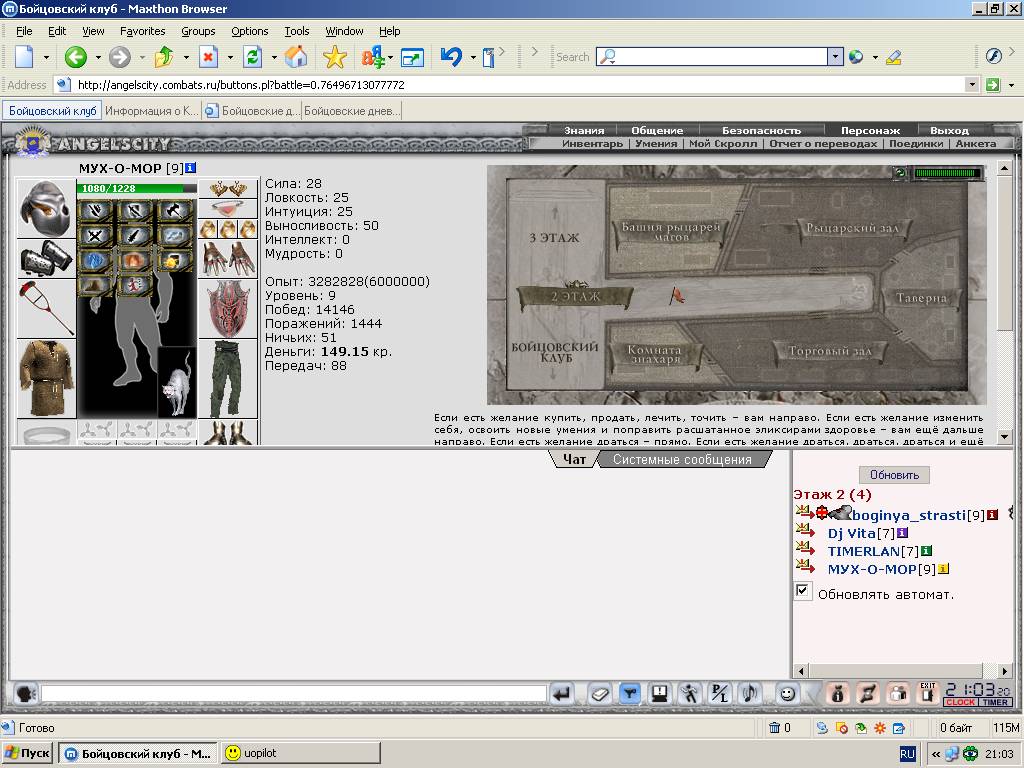Click the info icon next to boginya_strasti[9]
The height and width of the screenshot is (768, 1024).
coord(993,515)
